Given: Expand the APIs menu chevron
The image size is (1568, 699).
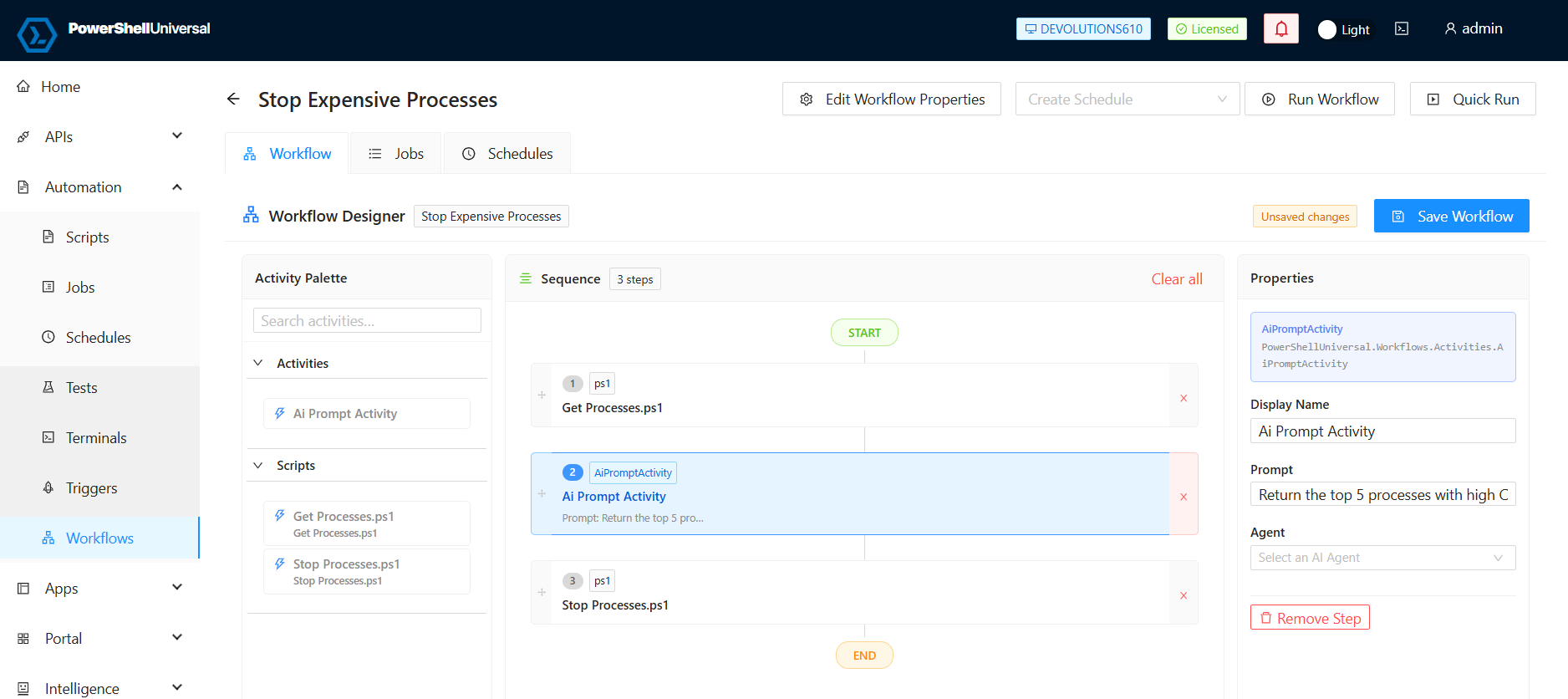Looking at the screenshot, I should pyautogui.click(x=177, y=135).
